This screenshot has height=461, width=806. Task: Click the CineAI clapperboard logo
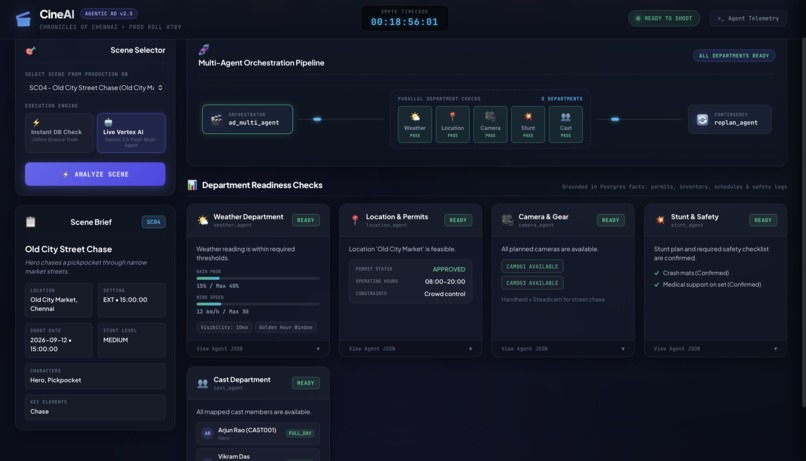tap(23, 19)
